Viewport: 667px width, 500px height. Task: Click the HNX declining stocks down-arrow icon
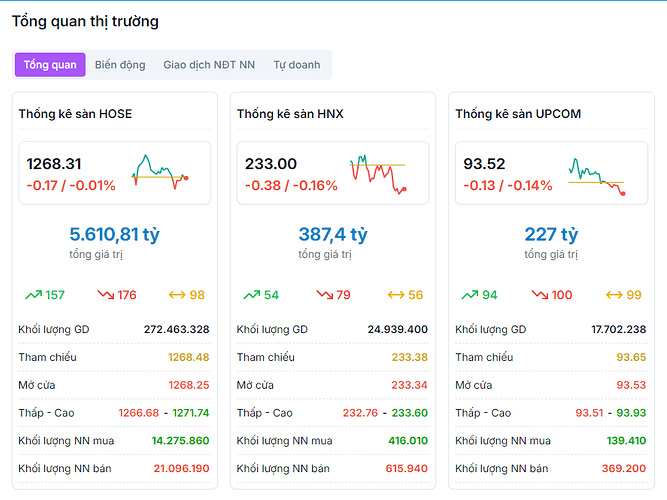[x=324, y=295]
